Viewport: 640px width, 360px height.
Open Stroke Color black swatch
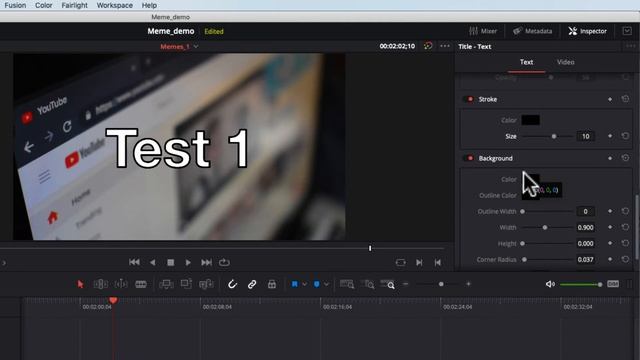coord(531,120)
